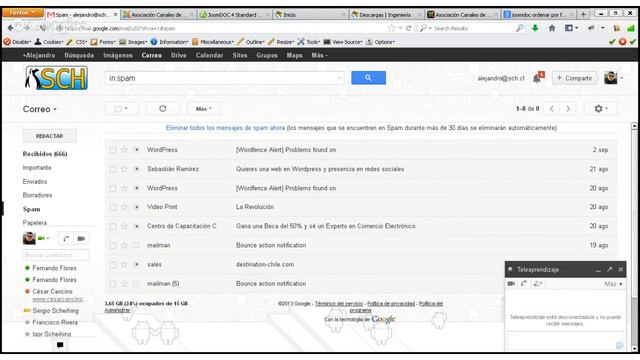
Task: Select the sales message checkbox
Action: (x=113, y=264)
